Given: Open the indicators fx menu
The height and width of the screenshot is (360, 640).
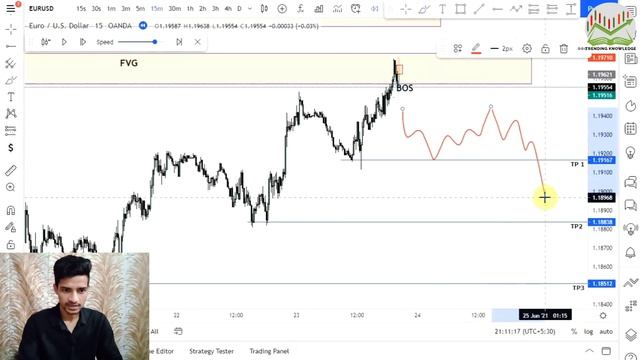Looking at the screenshot, I should pyautogui.click(x=300, y=9).
